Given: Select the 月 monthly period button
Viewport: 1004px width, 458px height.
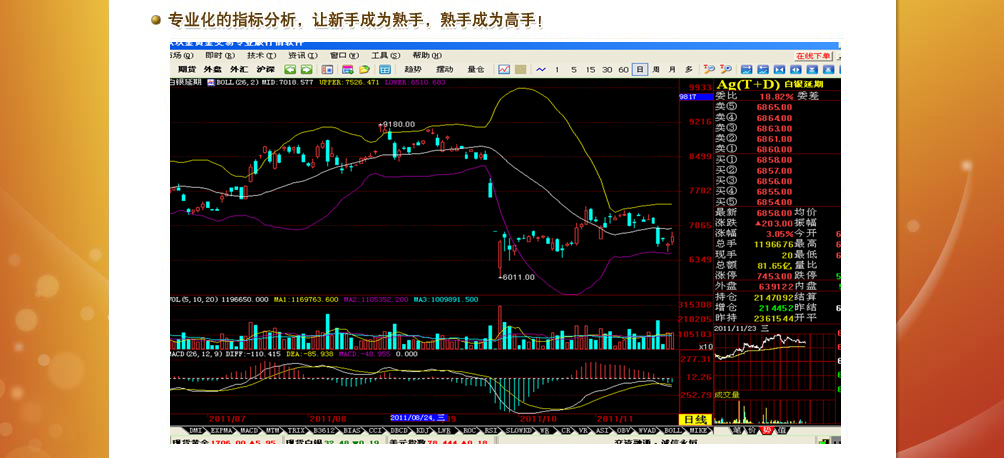Looking at the screenshot, I should coord(672,69).
